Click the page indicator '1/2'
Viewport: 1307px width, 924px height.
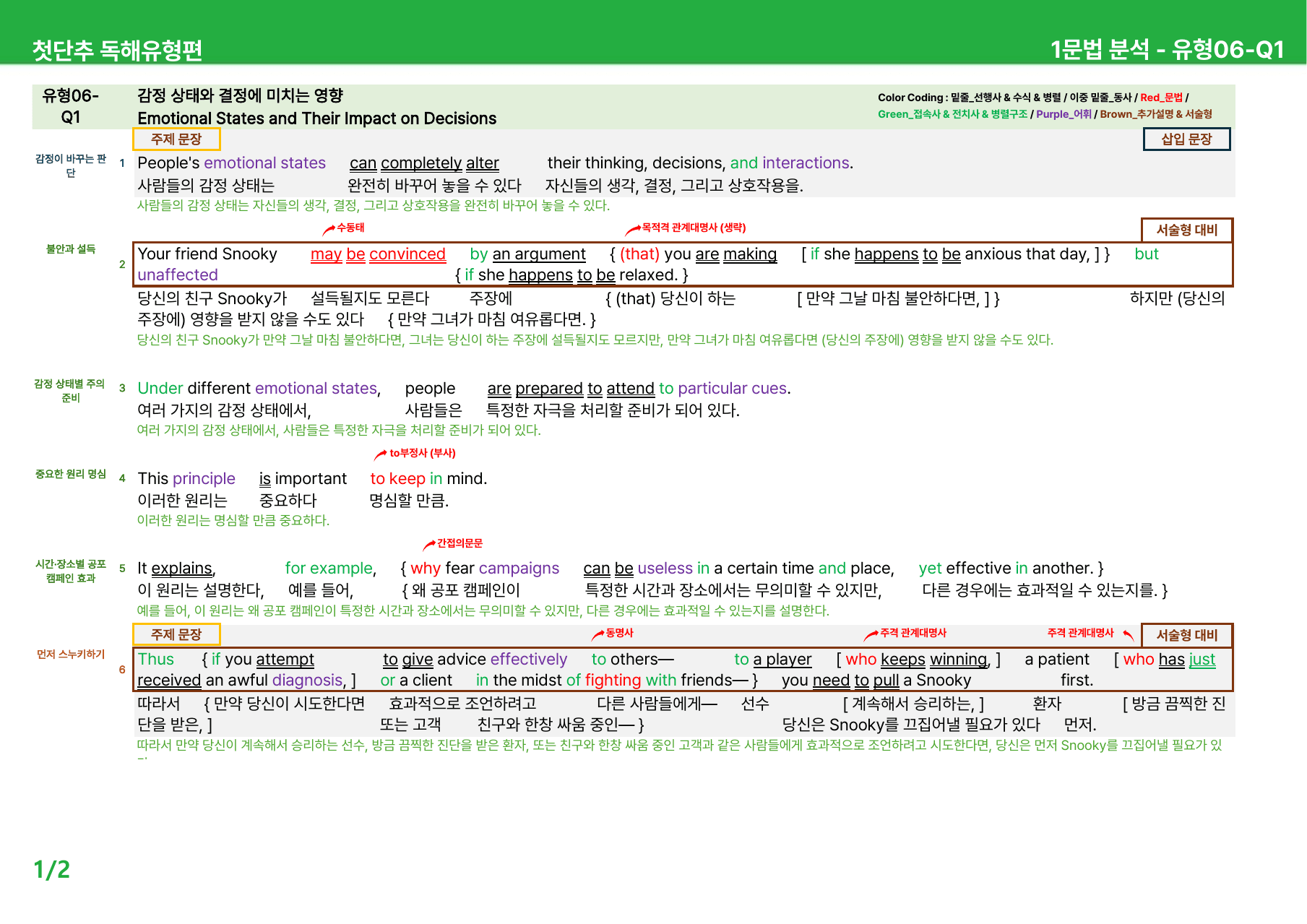52,870
